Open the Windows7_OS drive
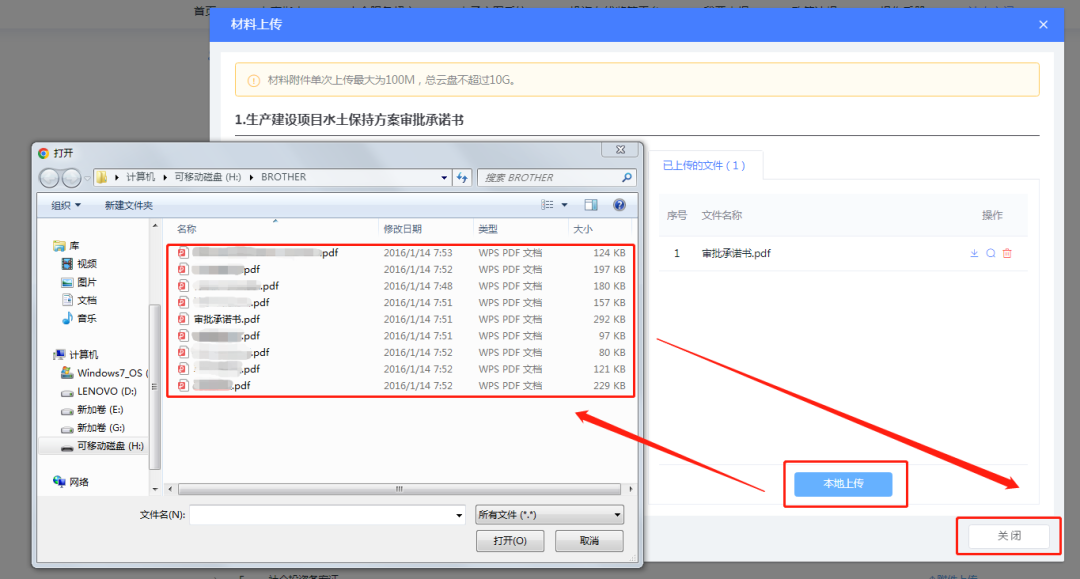This screenshot has height=579, width=1080. (104, 372)
